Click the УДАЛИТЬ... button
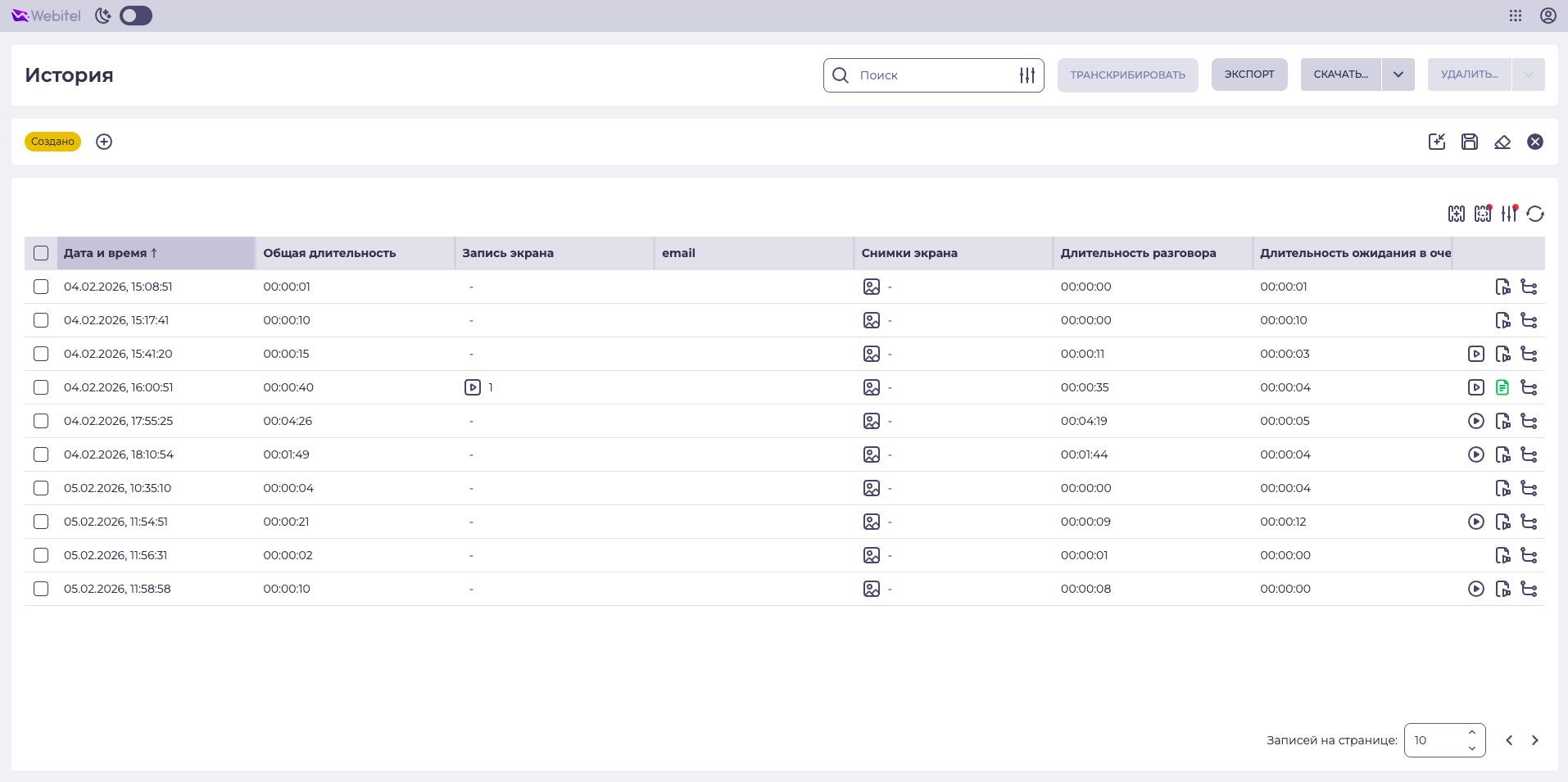The width and height of the screenshot is (1568, 782). click(1470, 75)
